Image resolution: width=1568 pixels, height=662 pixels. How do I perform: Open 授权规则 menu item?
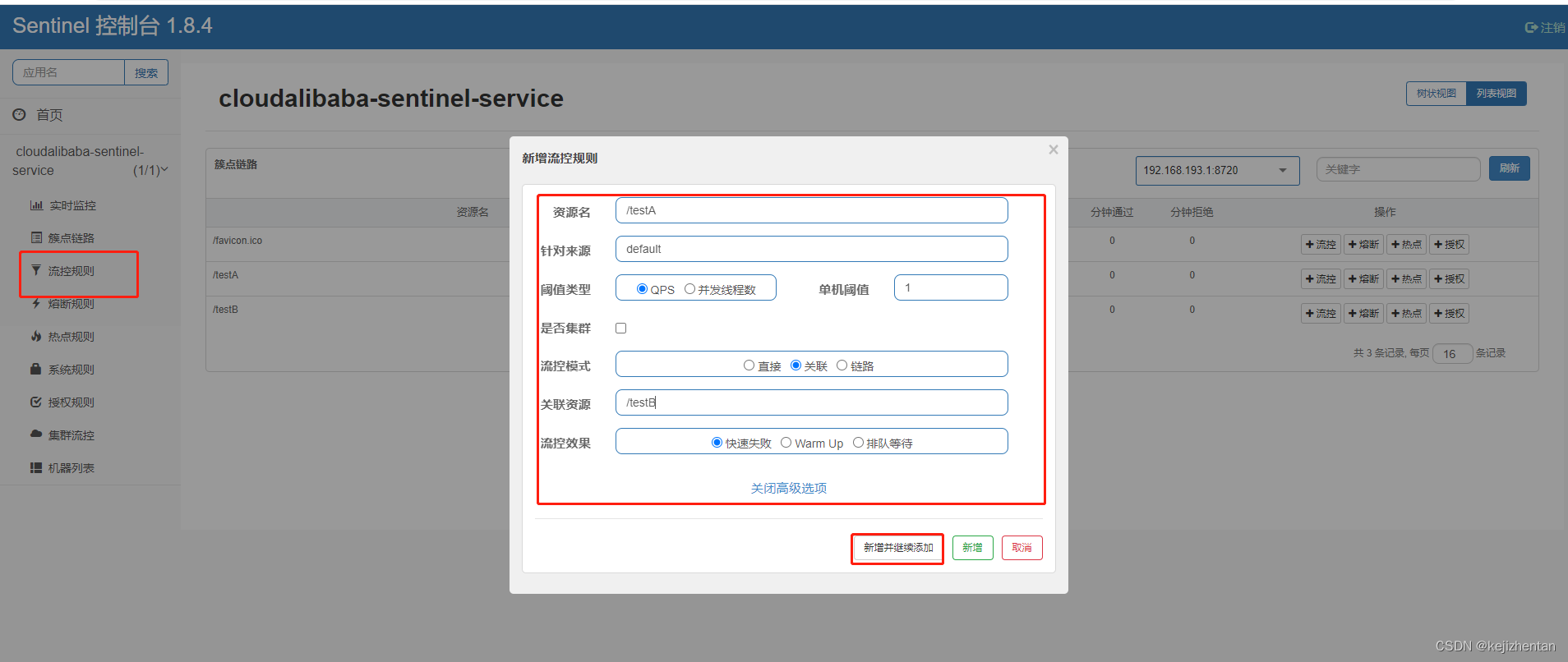coord(71,402)
